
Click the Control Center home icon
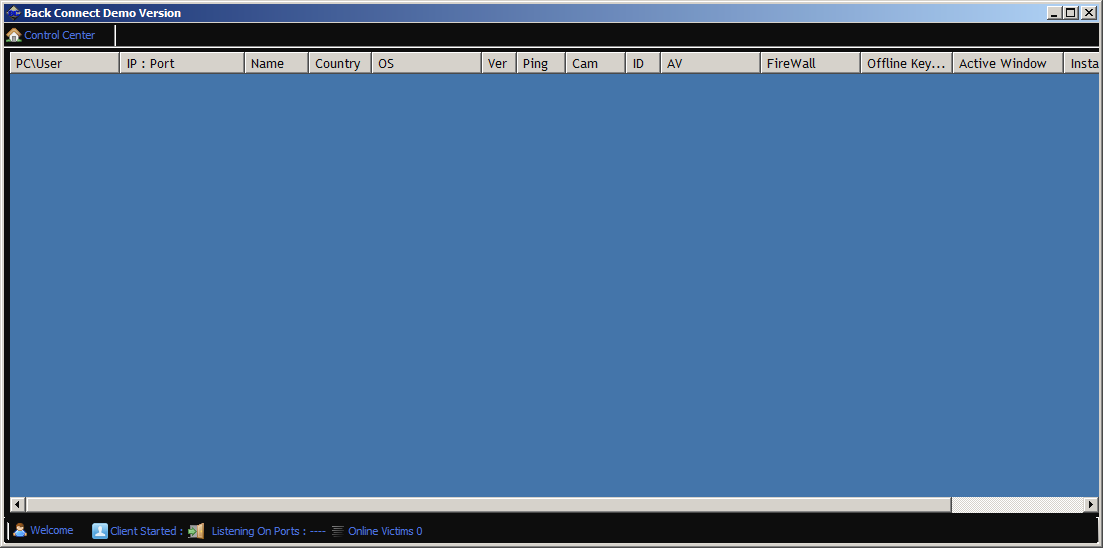tap(13, 35)
